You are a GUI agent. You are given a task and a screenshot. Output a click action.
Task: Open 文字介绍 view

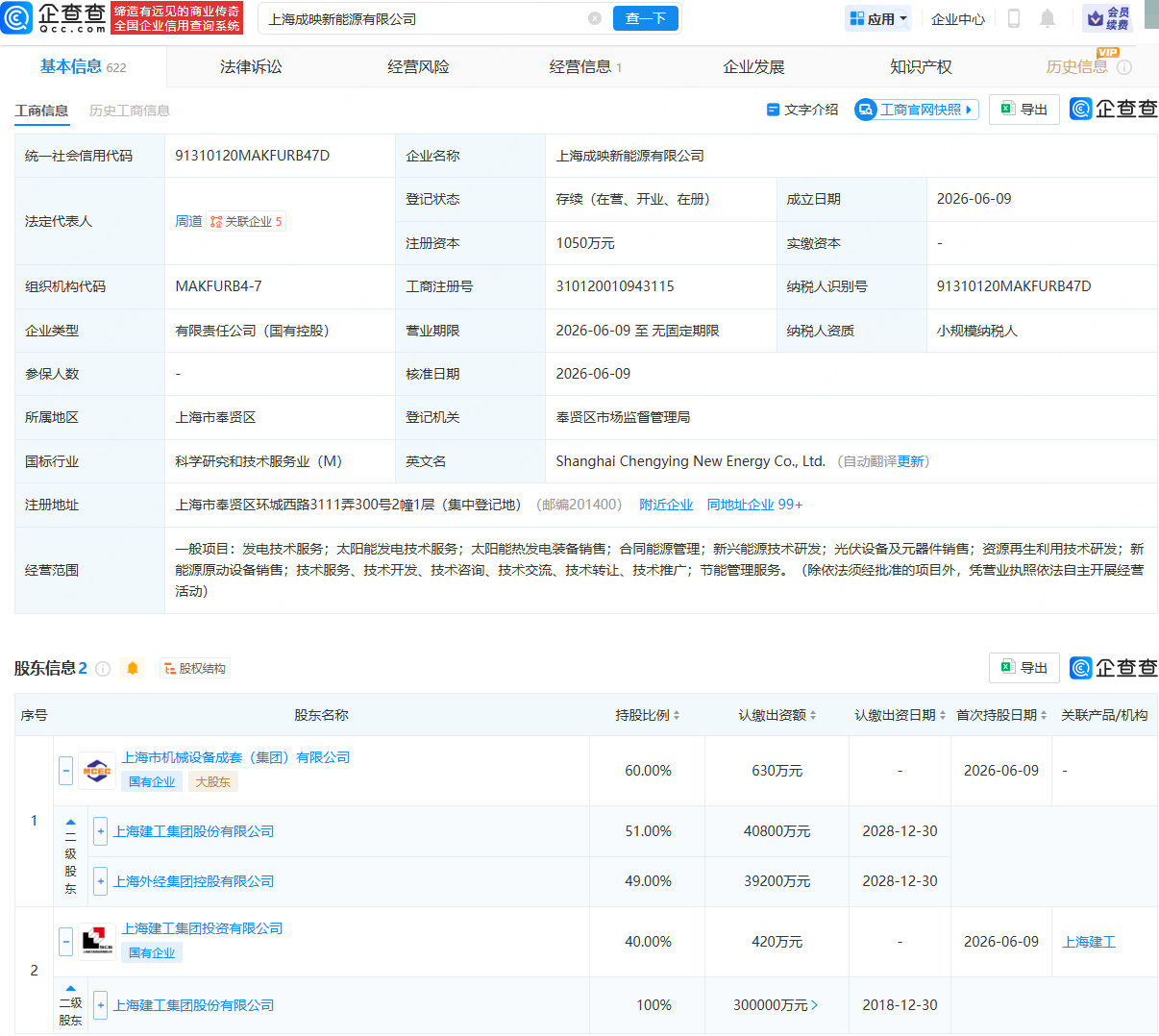pyautogui.click(x=802, y=110)
